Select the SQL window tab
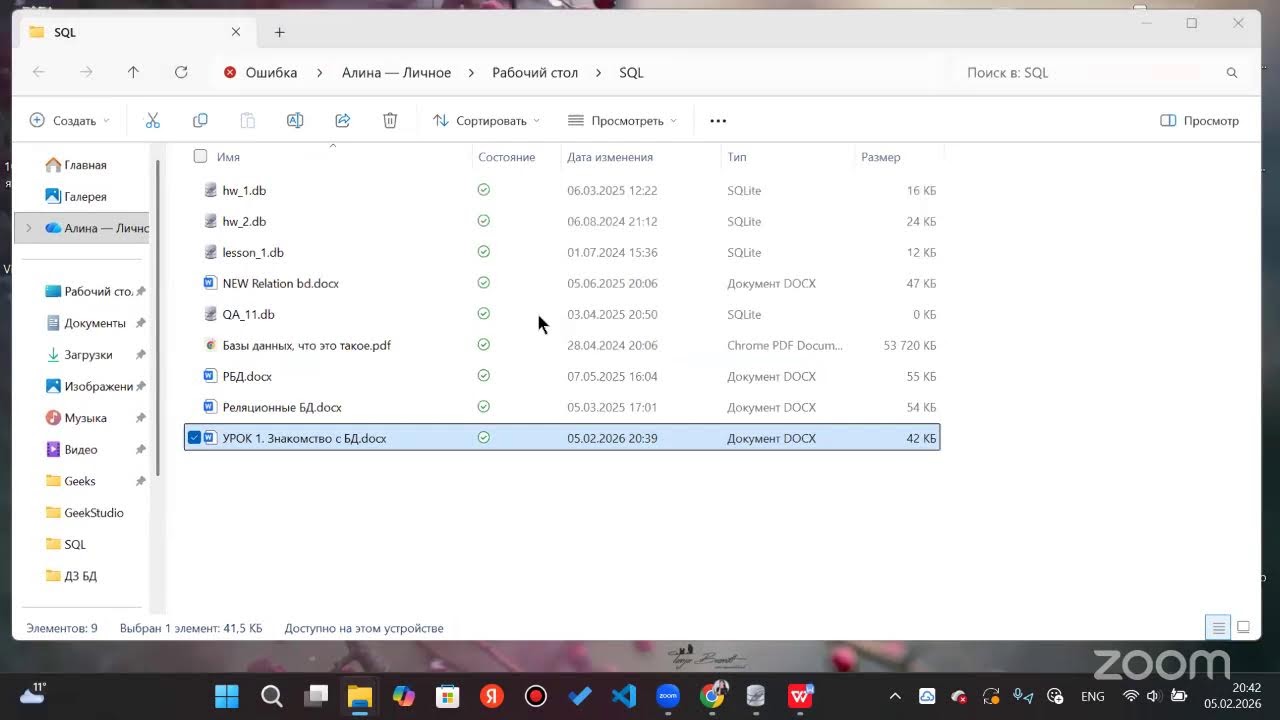The width and height of the screenshot is (1280, 720). [x=137, y=32]
